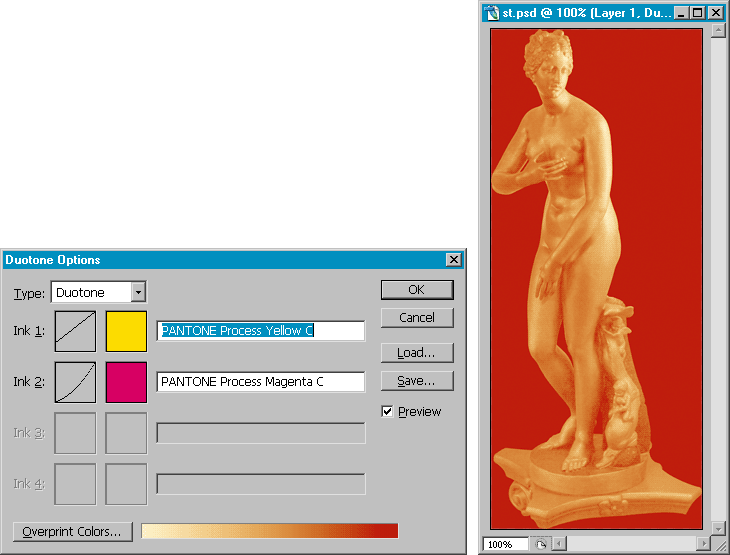Click the PANTONE Process Magenta C name field

pyautogui.click(x=261, y=382)
